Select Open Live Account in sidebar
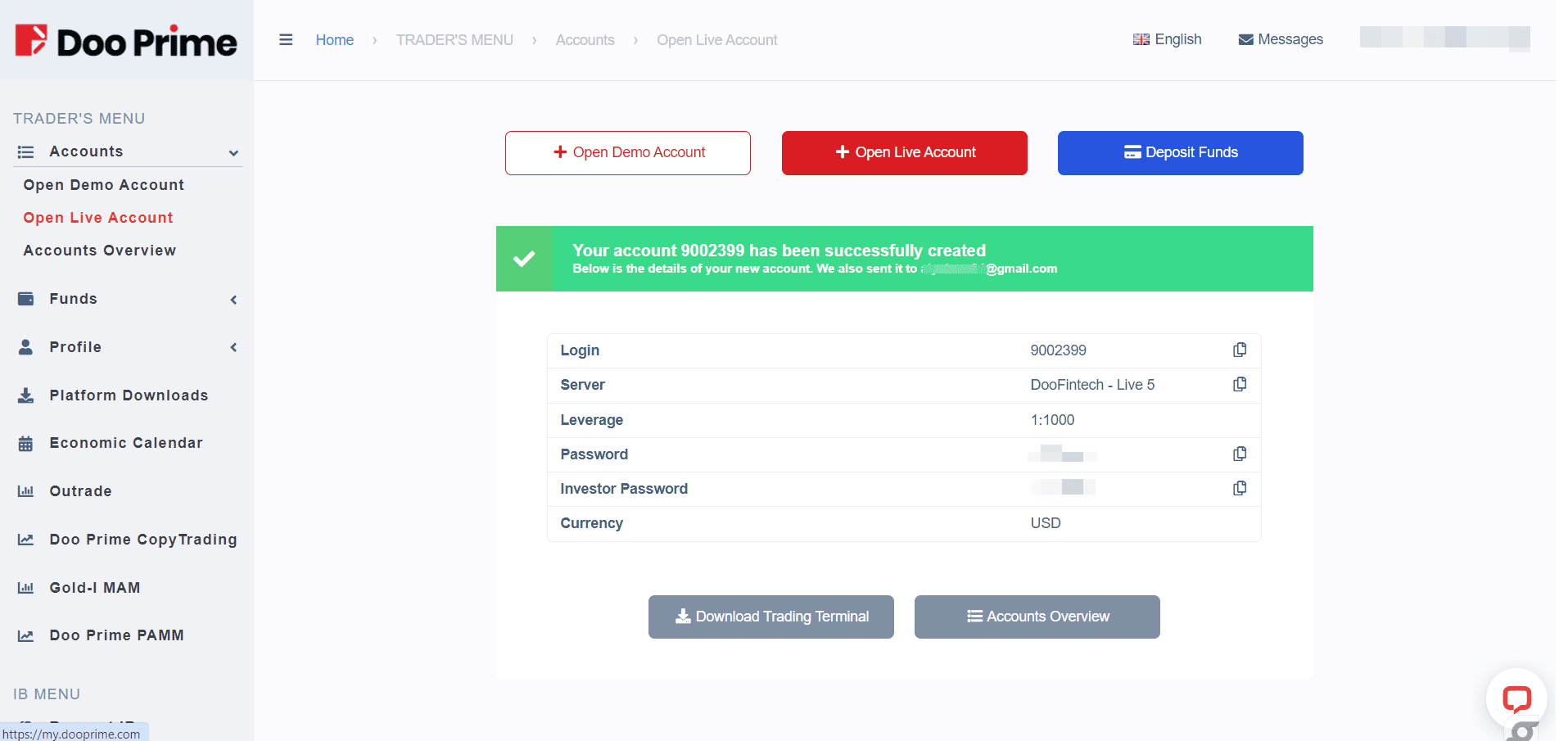 click(x=98, y=218)
